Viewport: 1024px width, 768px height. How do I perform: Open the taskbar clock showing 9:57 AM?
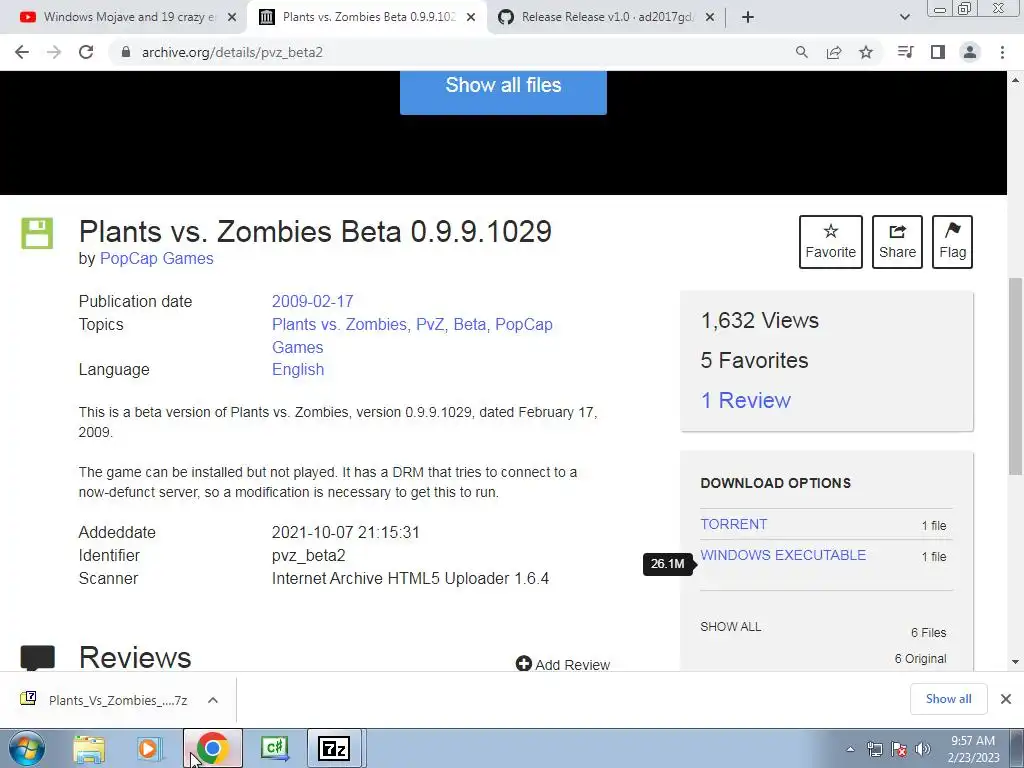[973, 749]
